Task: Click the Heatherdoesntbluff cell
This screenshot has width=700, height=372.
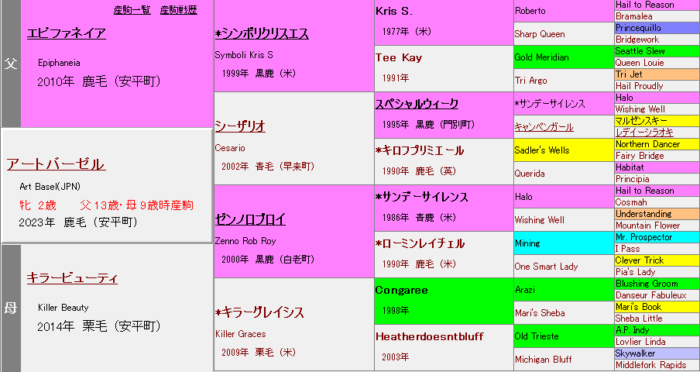Action: pyautogui.click(x=444, y=347)
